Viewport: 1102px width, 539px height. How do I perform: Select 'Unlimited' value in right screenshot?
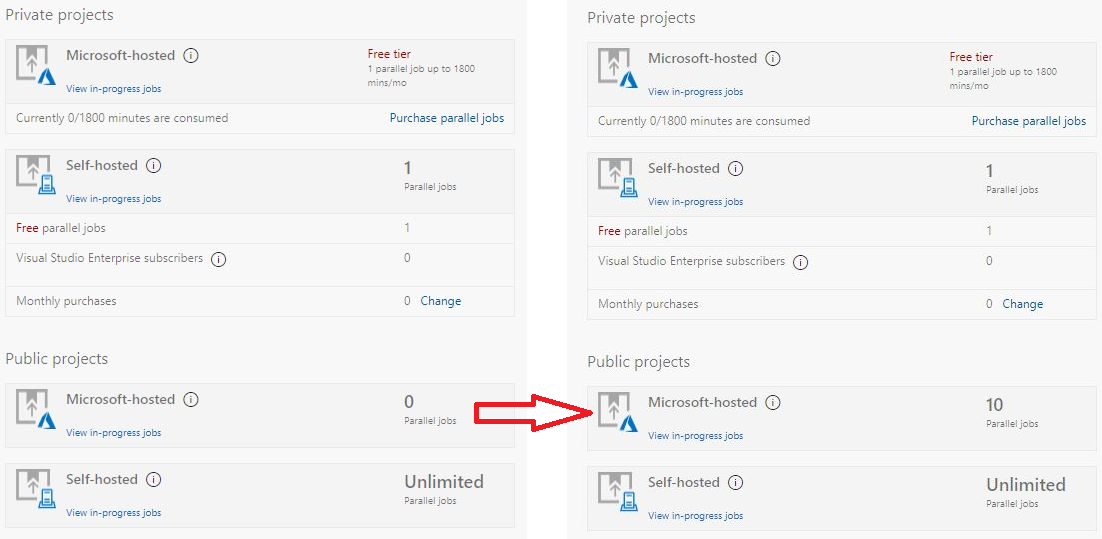pyautogui.click(x=1026, y=485)
